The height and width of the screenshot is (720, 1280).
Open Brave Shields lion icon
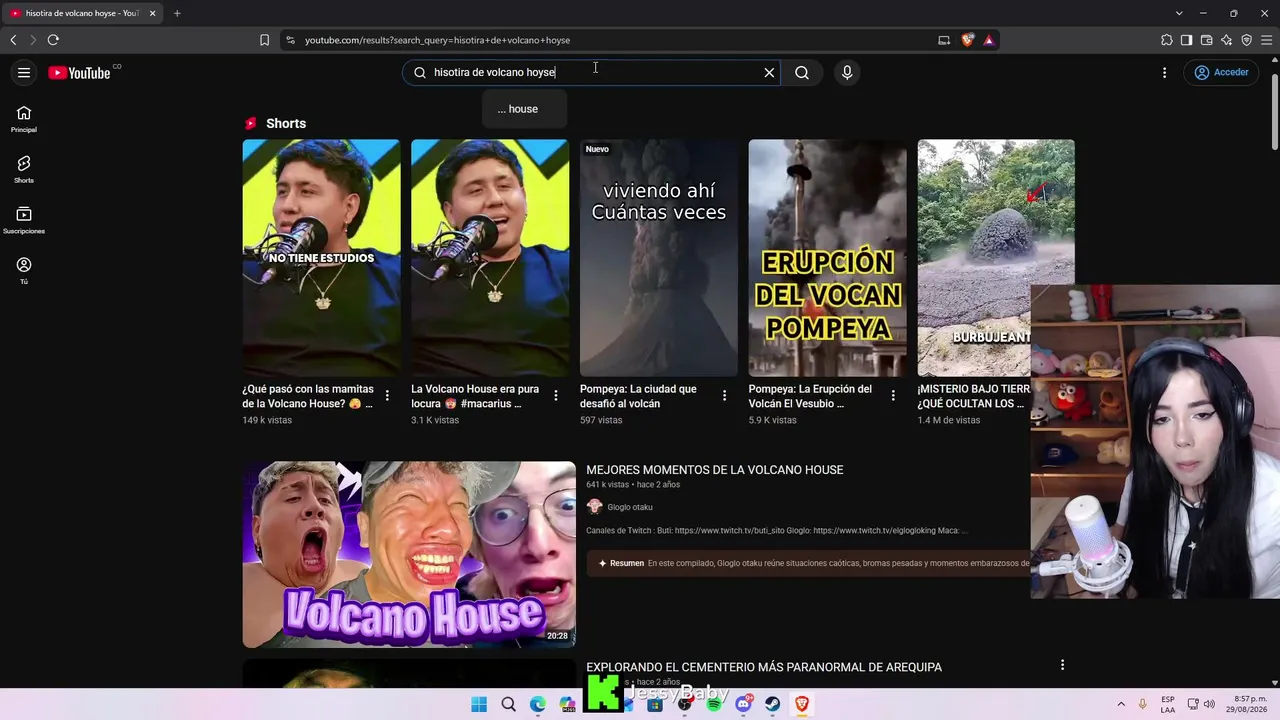pos(967,40)
